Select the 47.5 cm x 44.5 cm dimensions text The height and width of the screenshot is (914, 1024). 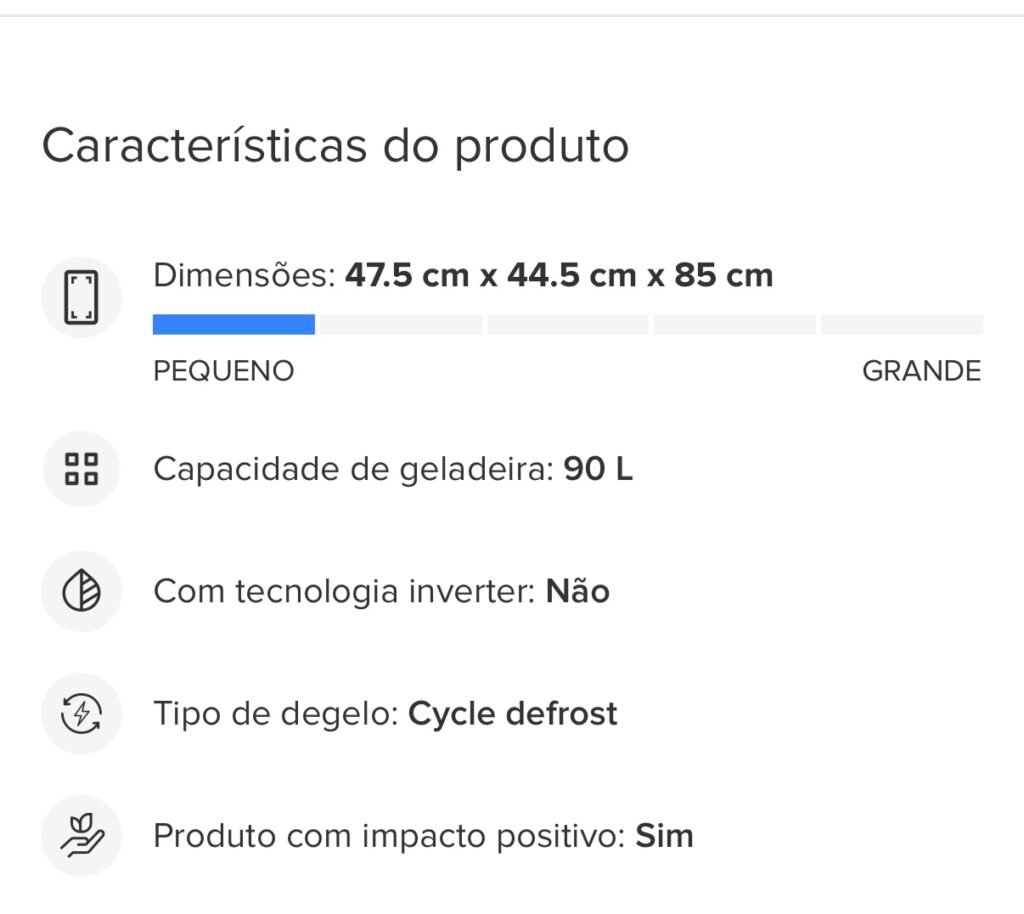point(490,275)
